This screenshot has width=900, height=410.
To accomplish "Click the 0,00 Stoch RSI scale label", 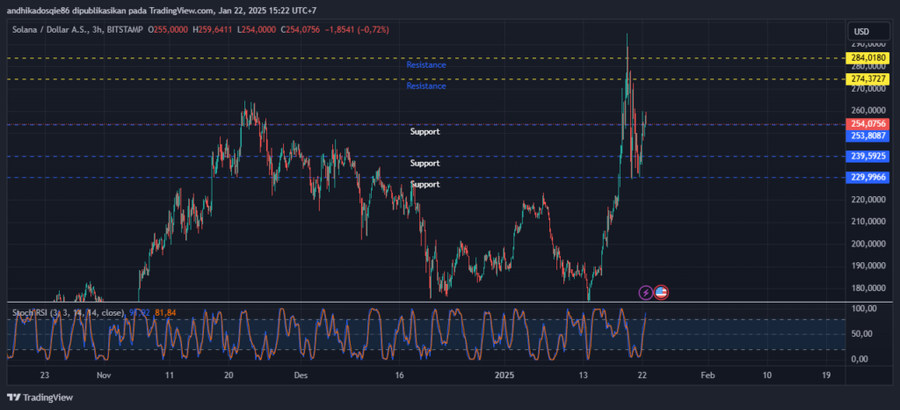I will (862, 359).
